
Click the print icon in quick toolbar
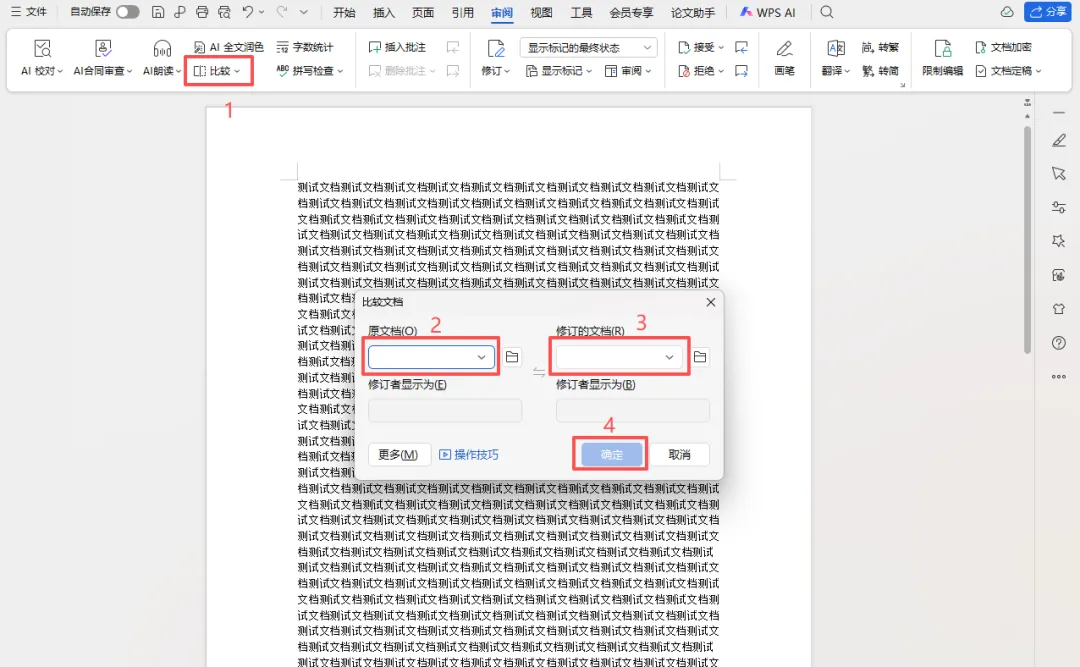point(202,12)
